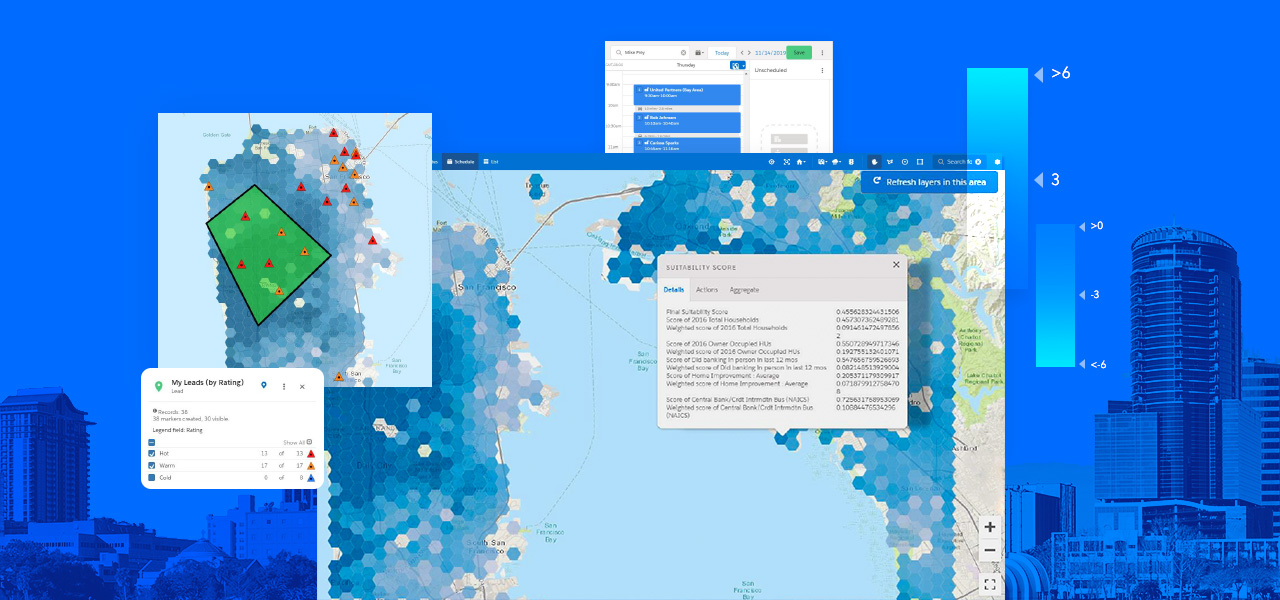1280x600 pixels.
Task: Toggle the select-all checkbox in My Leads legend
Action: tap(152, 442)
